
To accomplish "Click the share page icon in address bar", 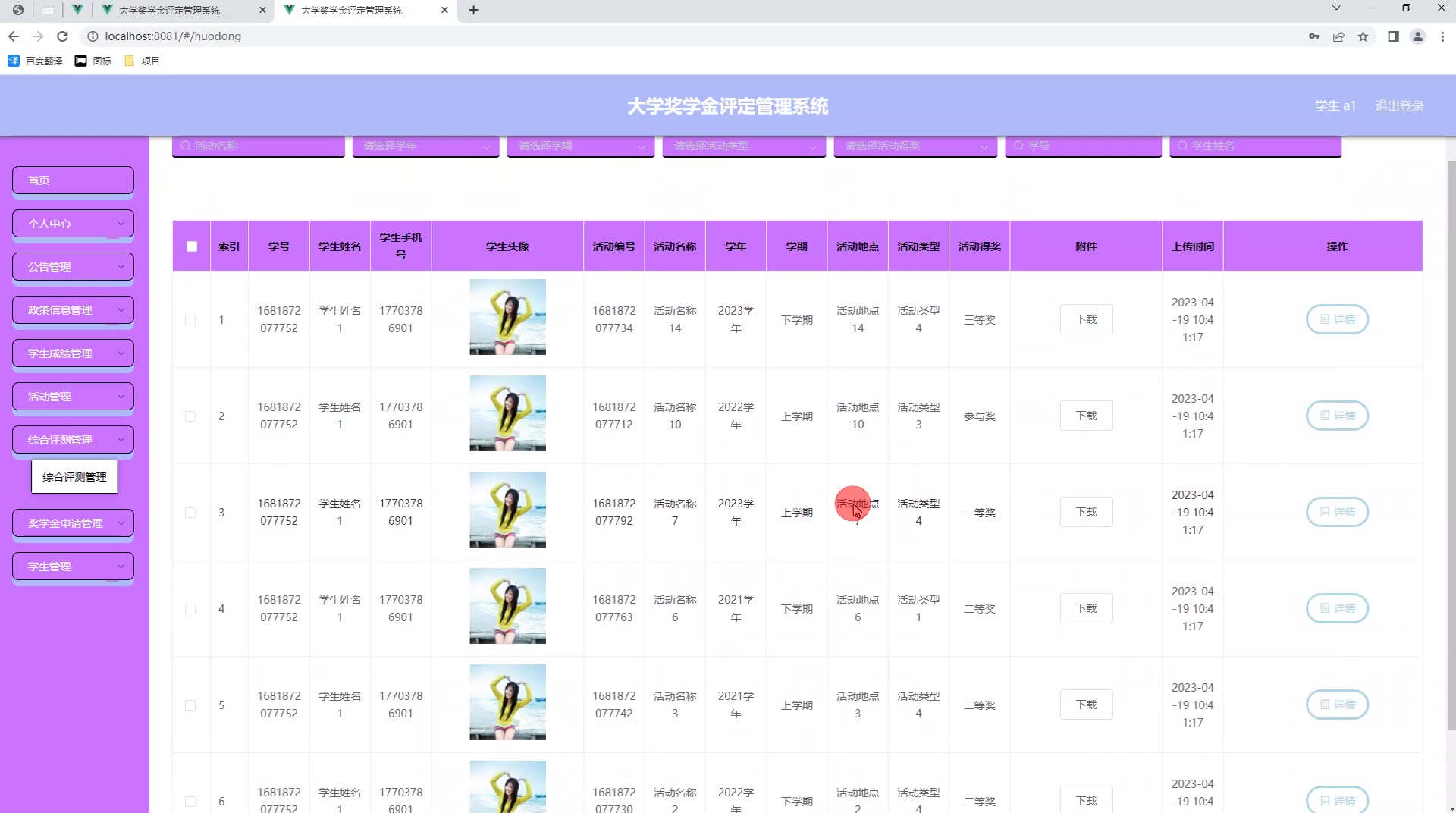I will [x=1338, y=36].
